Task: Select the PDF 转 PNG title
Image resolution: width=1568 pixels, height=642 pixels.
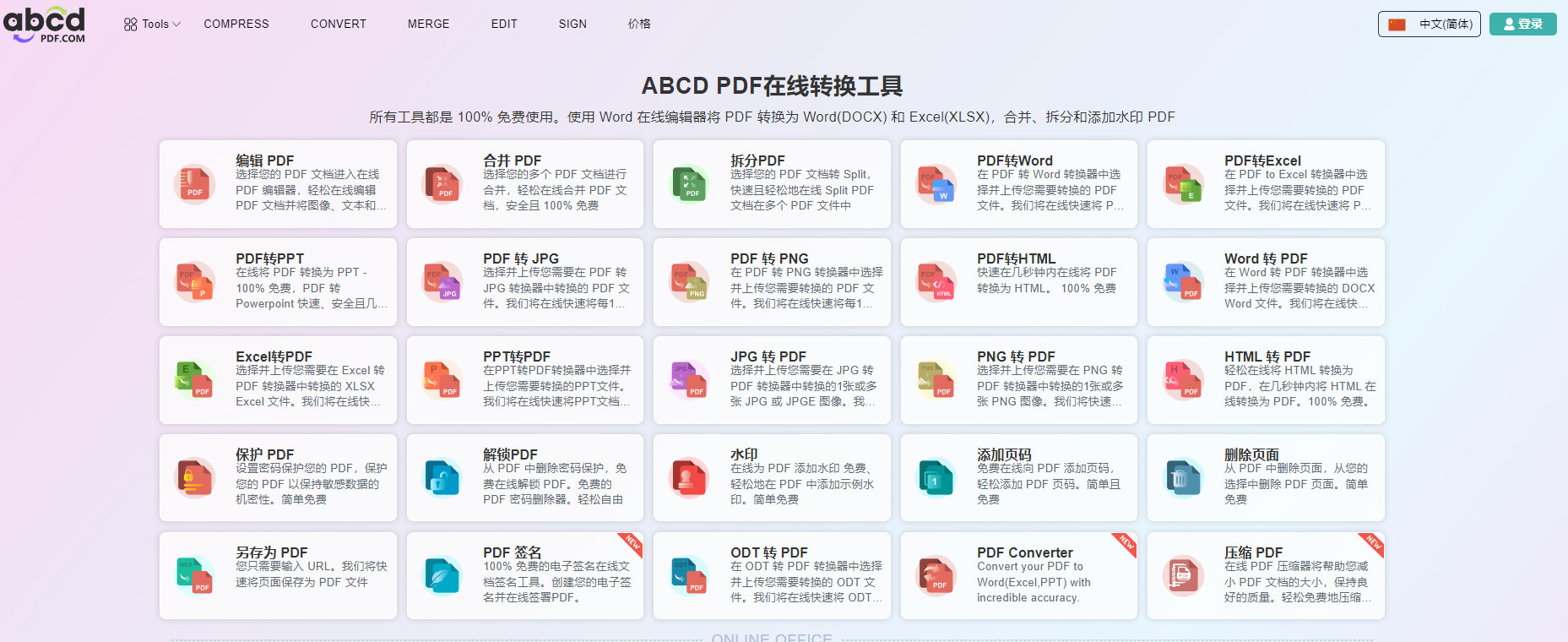Action: click(x=769, y=258)
